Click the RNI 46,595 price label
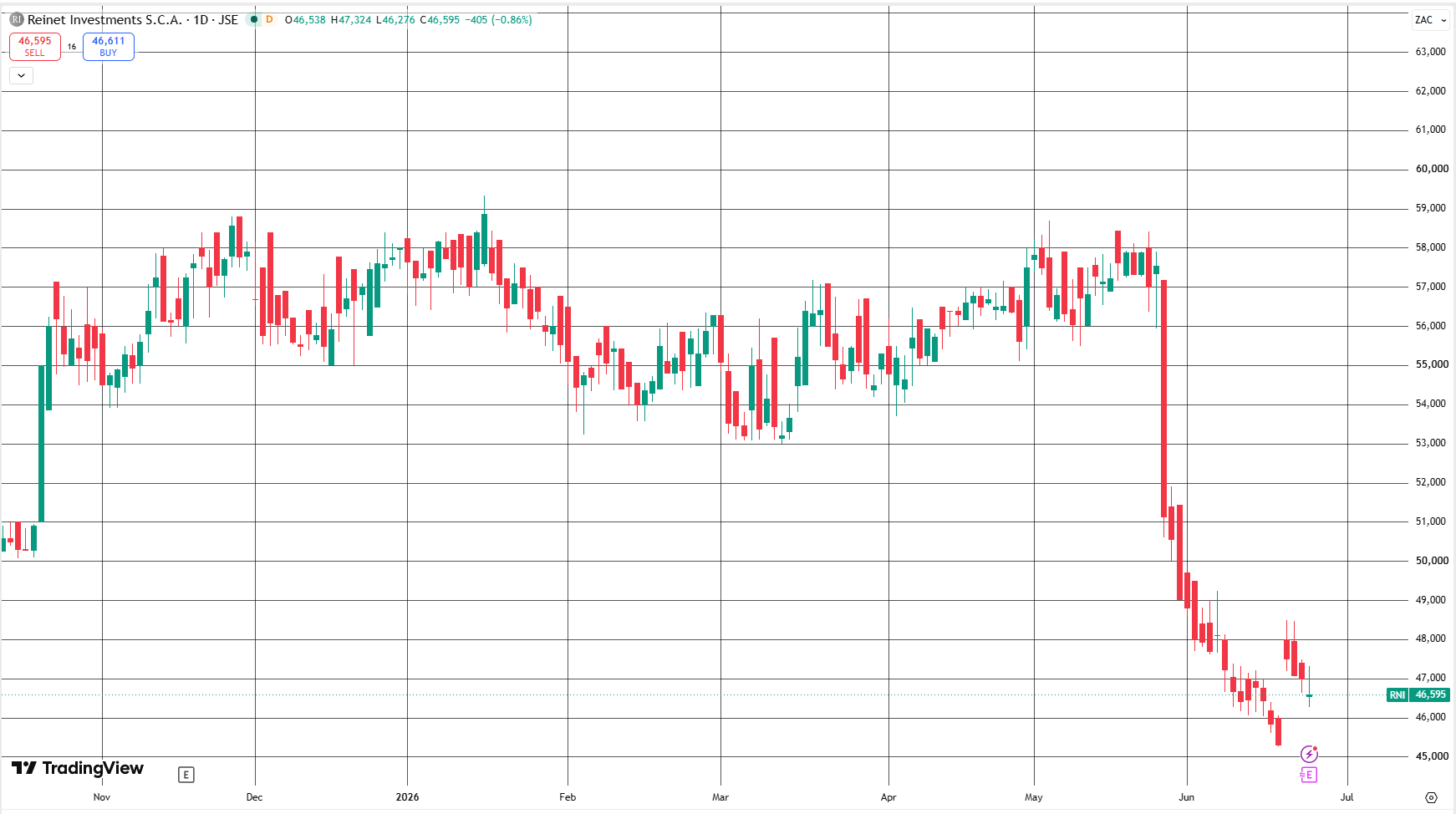The height and width of the screenshot is (814, 1456). click(1418, 694)
